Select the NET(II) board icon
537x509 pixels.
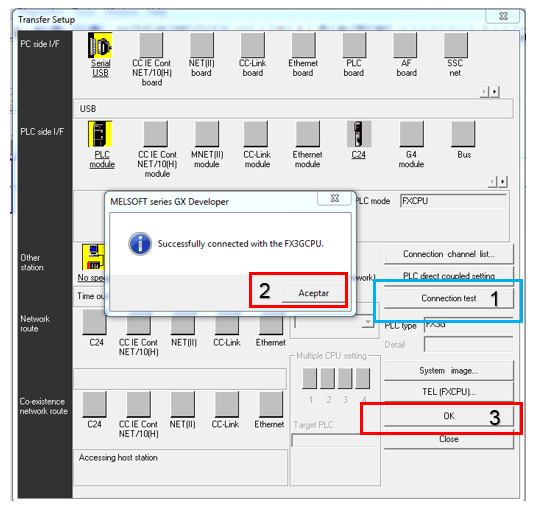coord(202,45)
